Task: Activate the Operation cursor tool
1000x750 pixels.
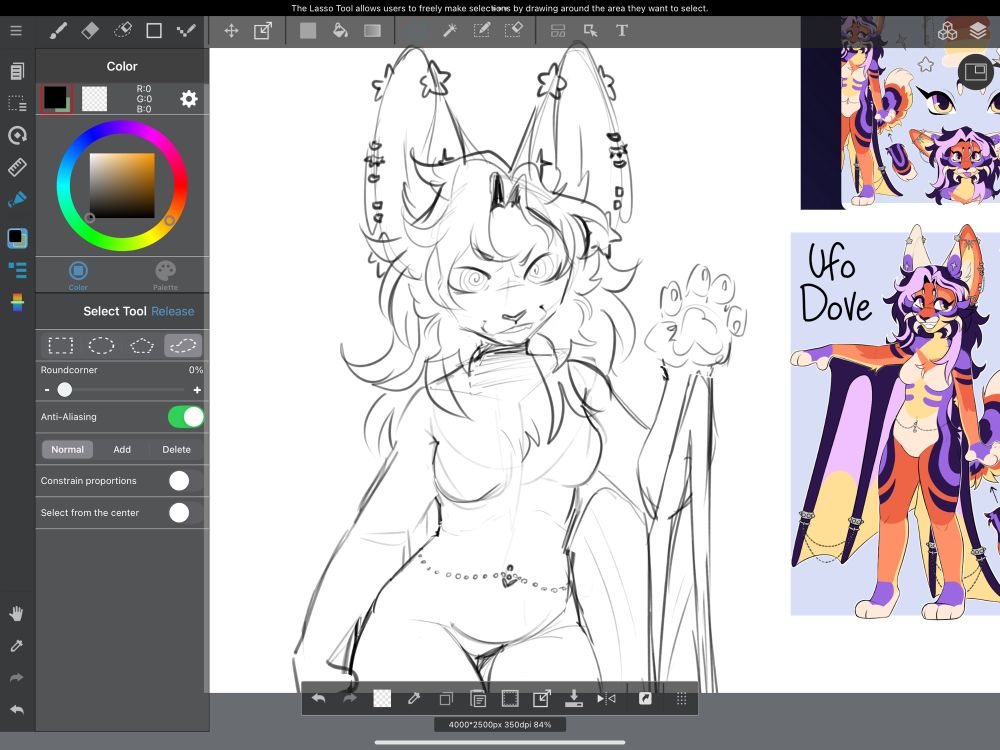Action: pyautogui.click(x=591, y=31)
